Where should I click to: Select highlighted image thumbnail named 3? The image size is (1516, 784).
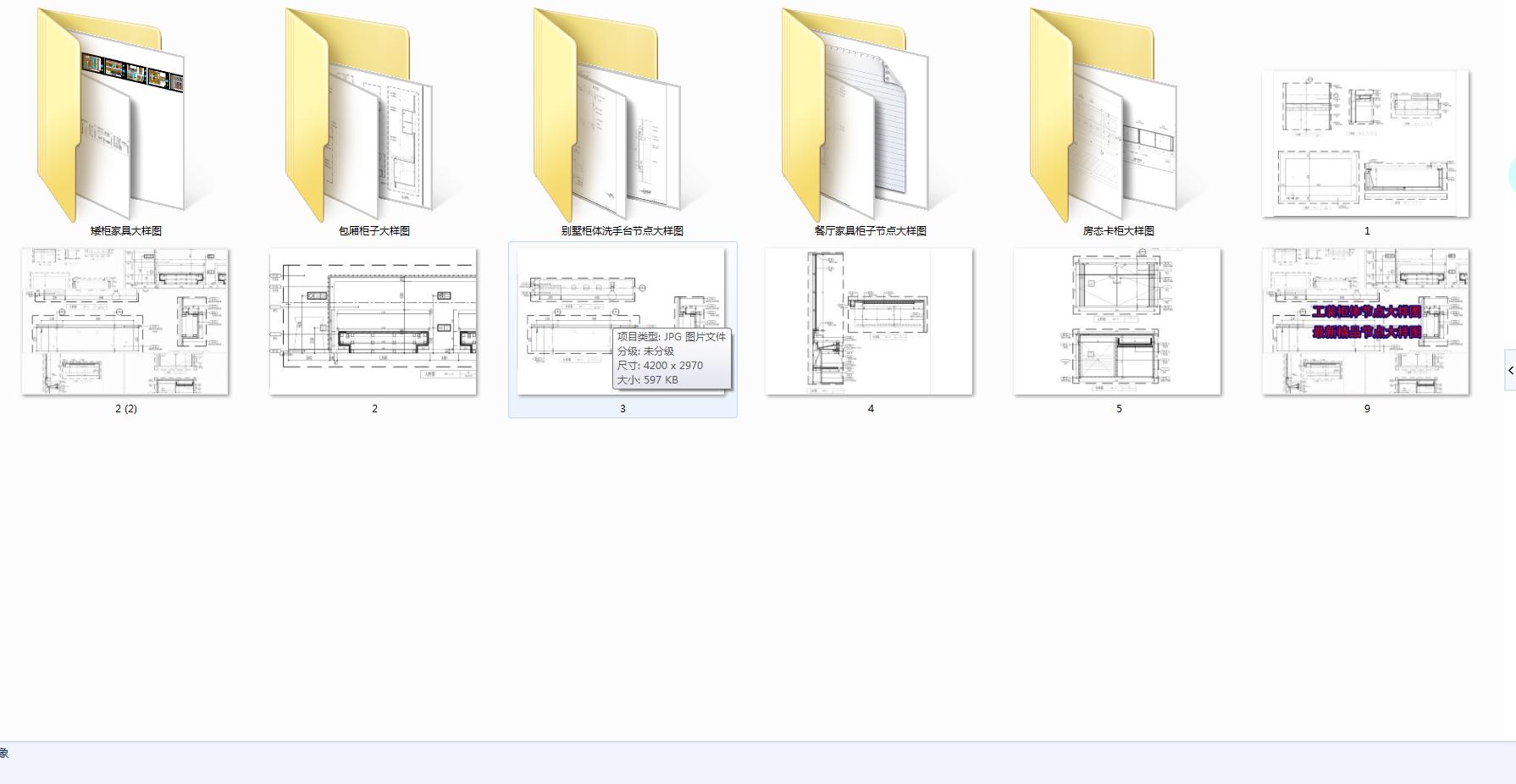pyautogui.click(x=622, y=321)
